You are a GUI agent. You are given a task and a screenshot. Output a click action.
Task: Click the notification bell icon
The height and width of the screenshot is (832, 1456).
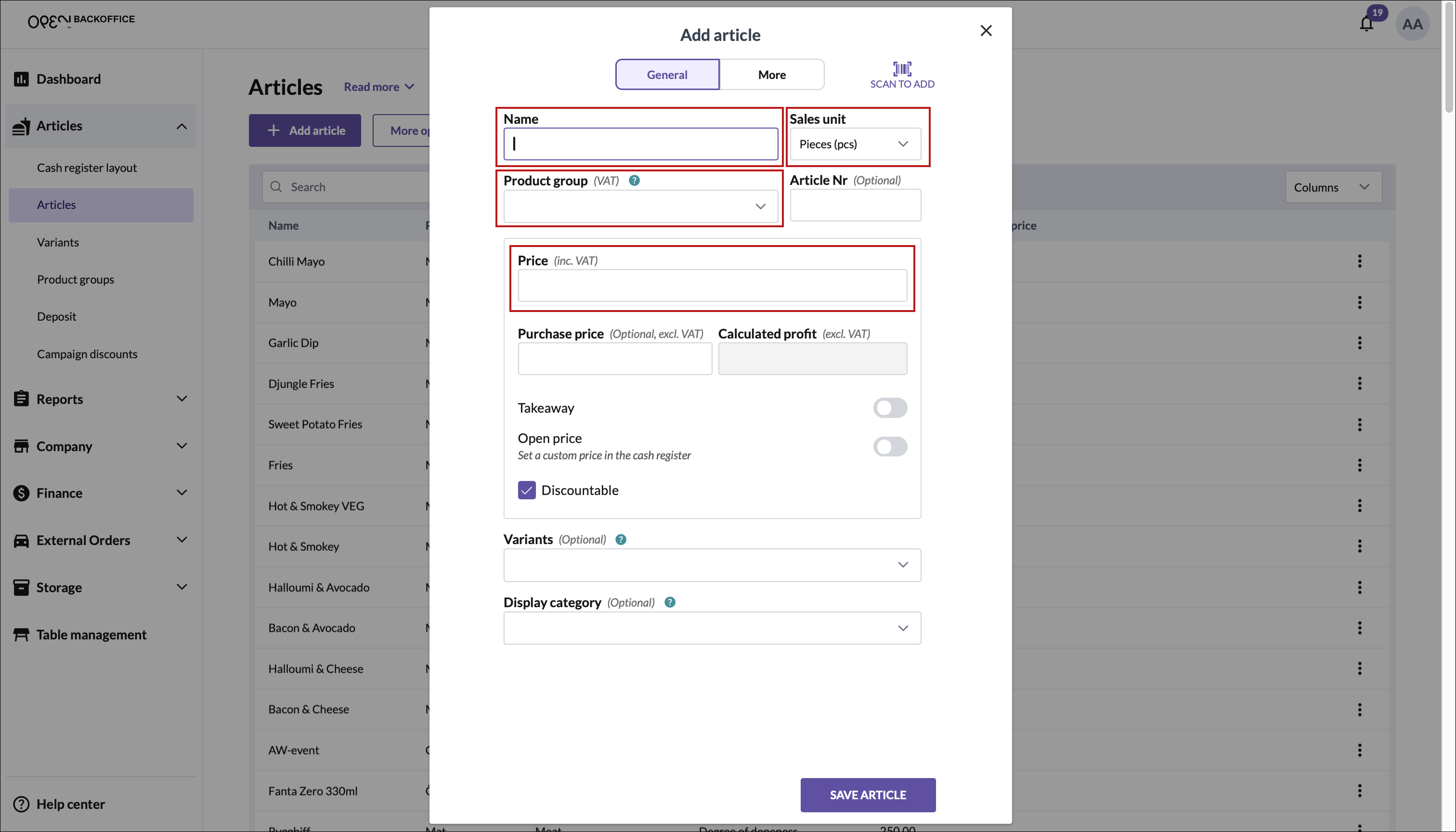[x=1366, y=24]
